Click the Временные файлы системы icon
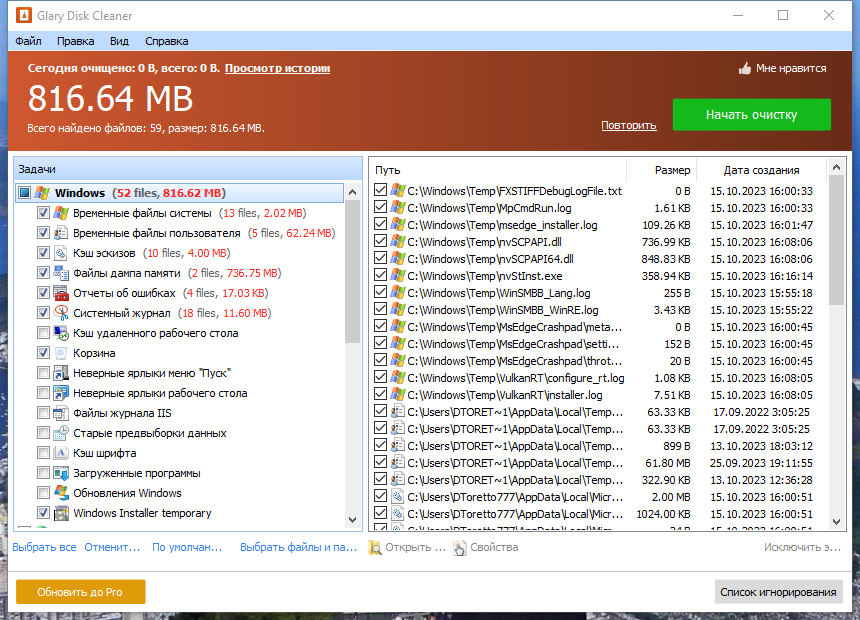 pos(61,213)
